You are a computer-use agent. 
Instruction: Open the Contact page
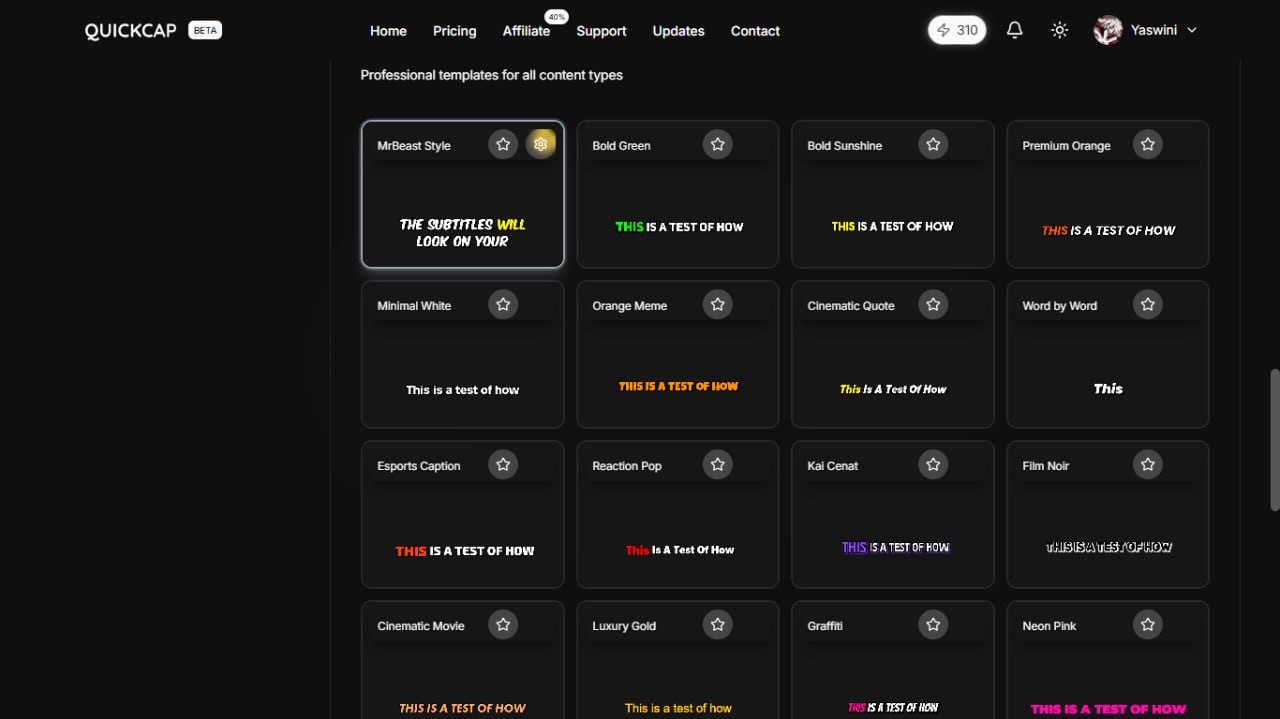click(755, 31)
